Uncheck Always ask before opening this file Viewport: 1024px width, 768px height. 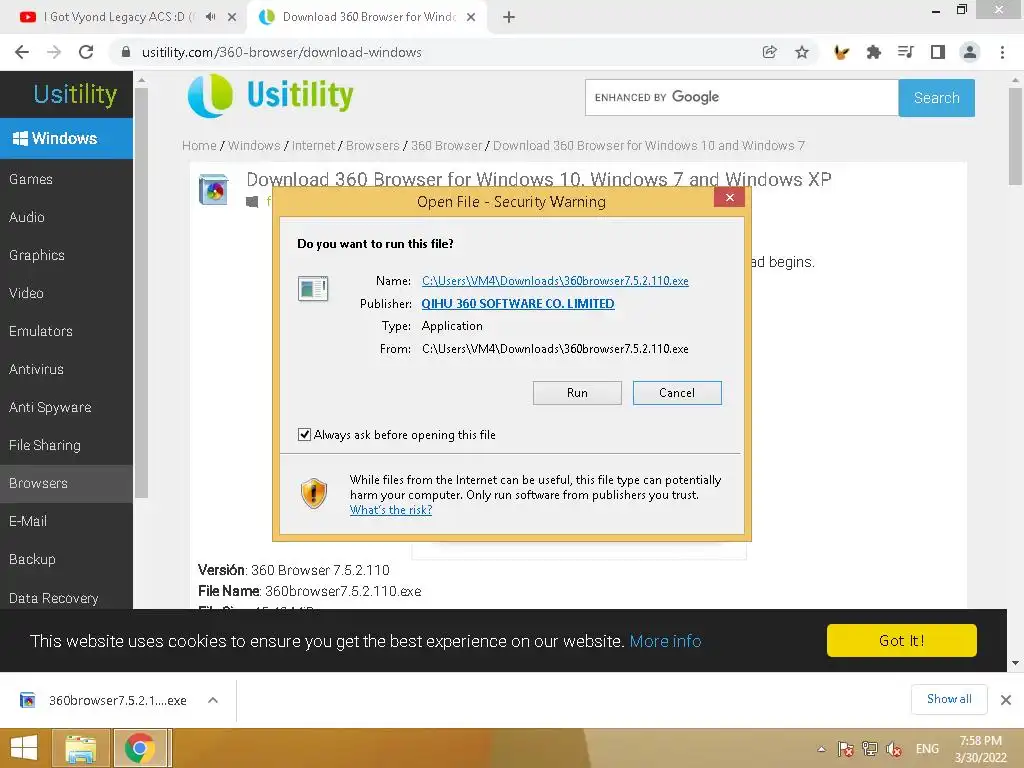[304, 435]
